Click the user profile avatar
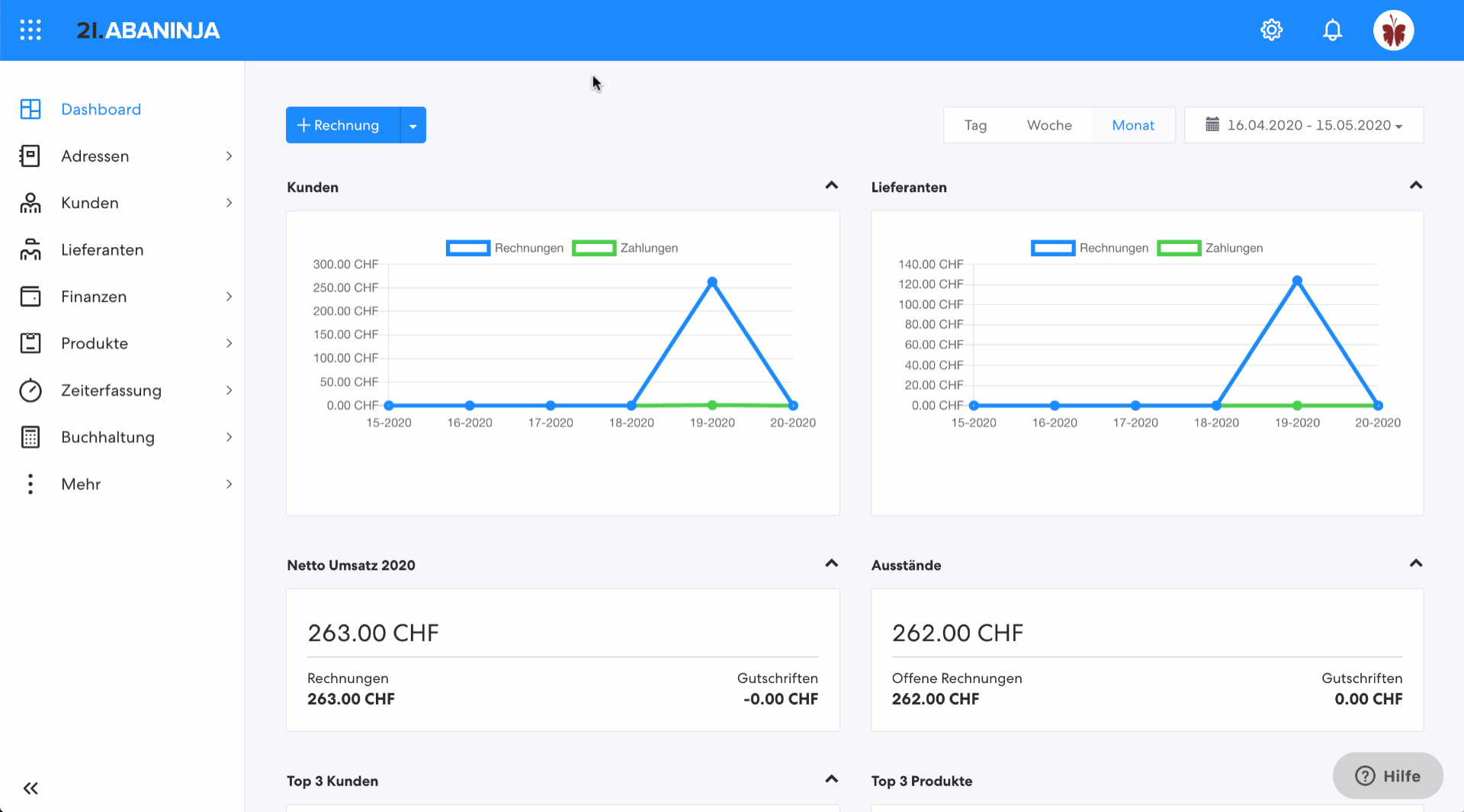1464x812 pixels. 1393,30
